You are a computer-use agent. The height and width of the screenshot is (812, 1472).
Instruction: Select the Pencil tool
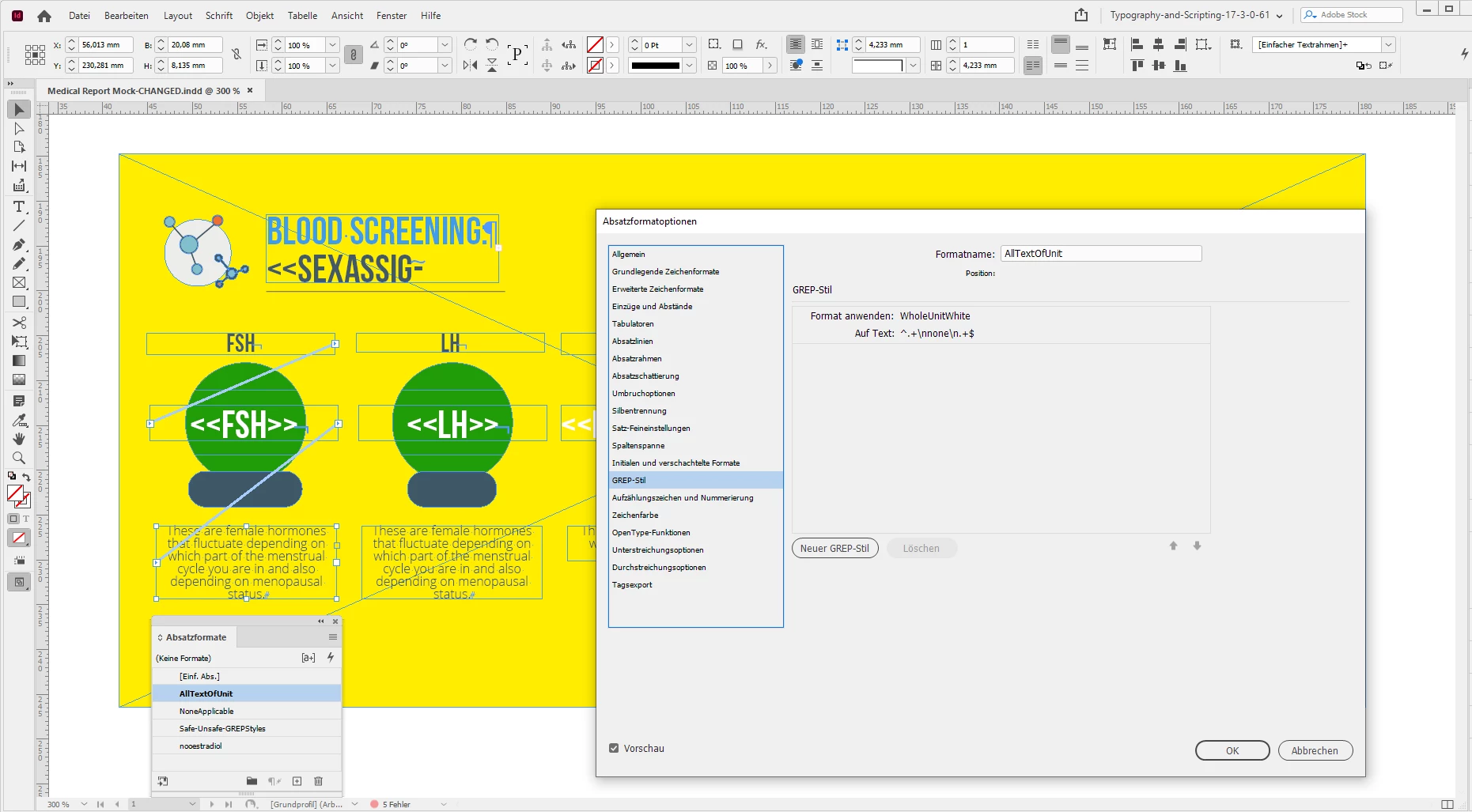point(19,263)
